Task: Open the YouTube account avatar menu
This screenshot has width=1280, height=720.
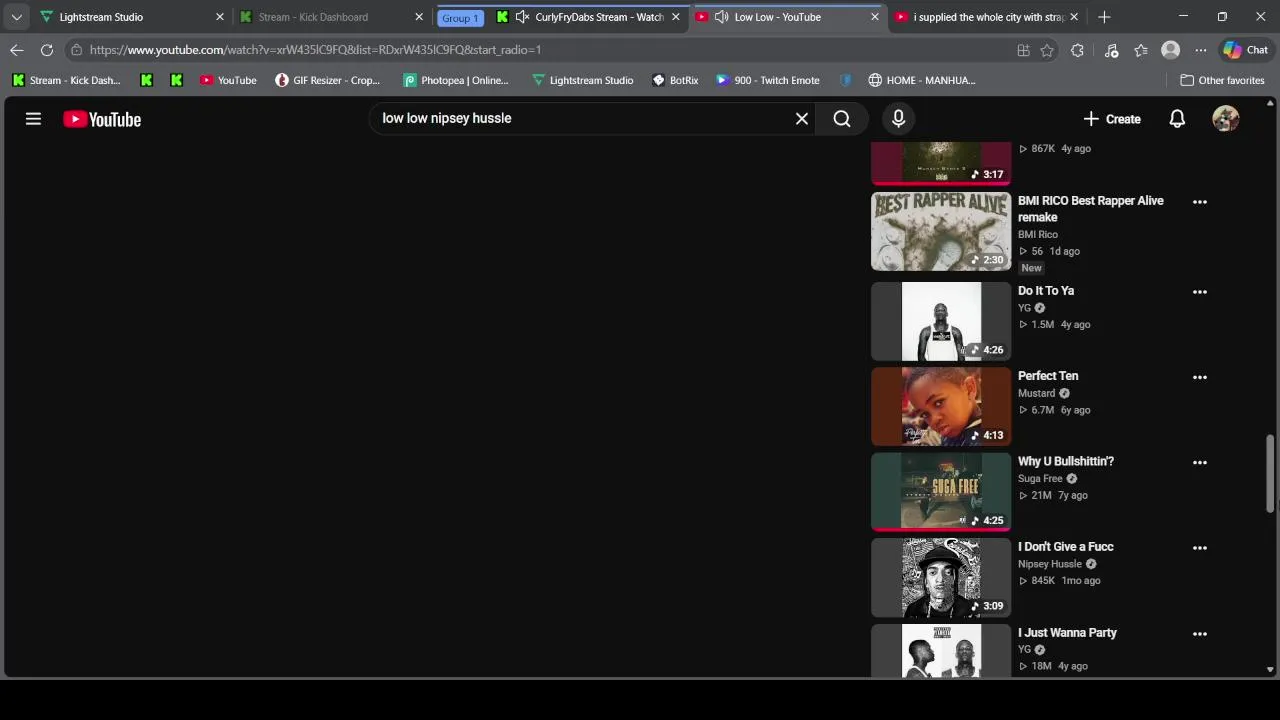Action: [x=1225, y=119]
